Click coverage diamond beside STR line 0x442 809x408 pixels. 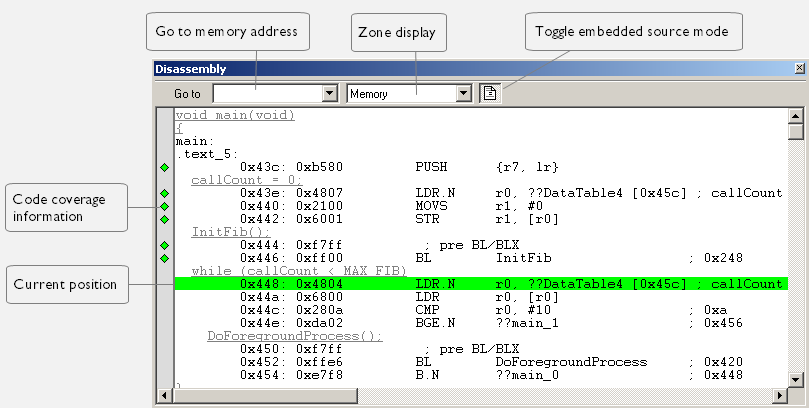[164, 219]
